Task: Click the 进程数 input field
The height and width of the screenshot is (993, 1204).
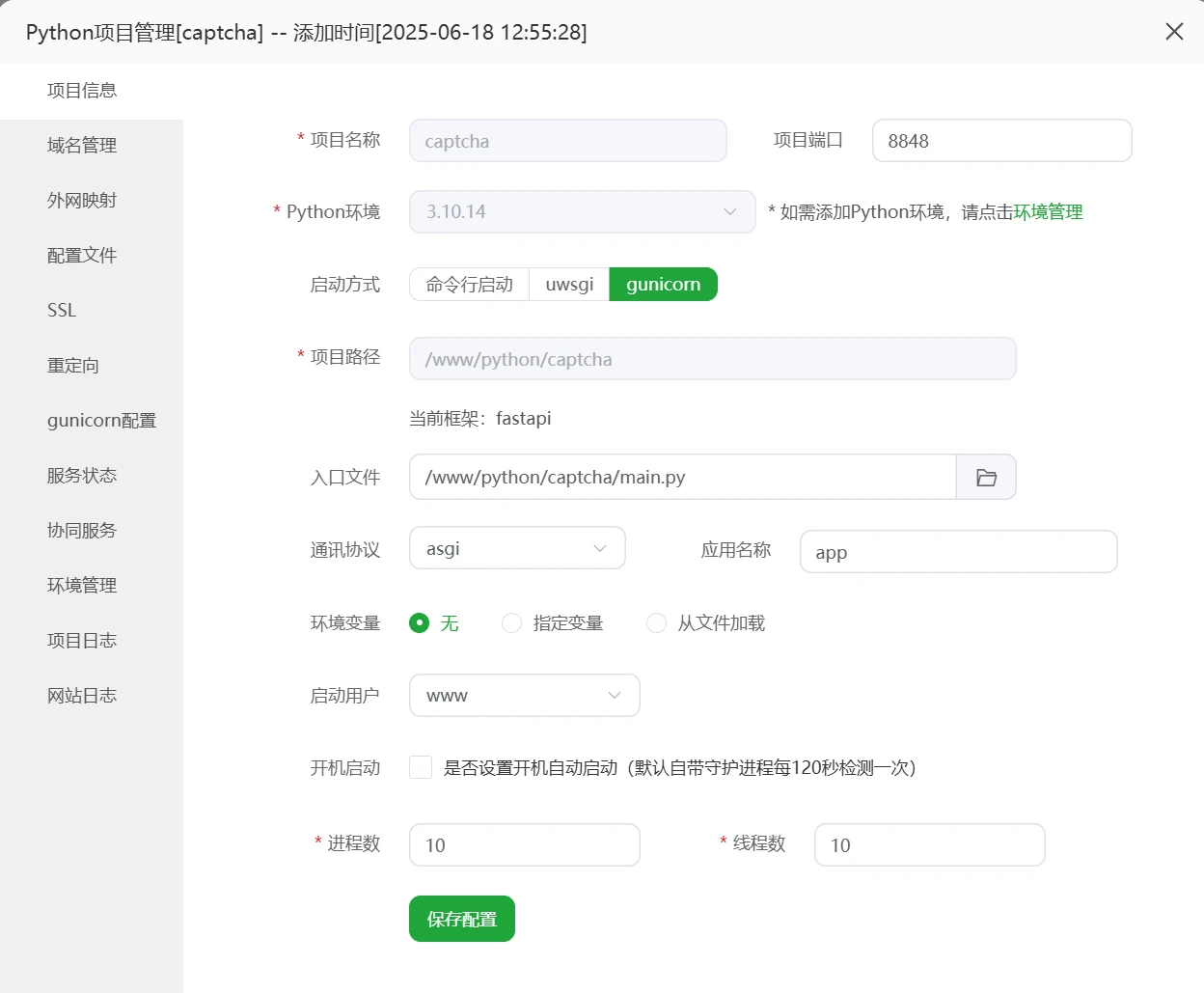Action: (x=524, y=845)
